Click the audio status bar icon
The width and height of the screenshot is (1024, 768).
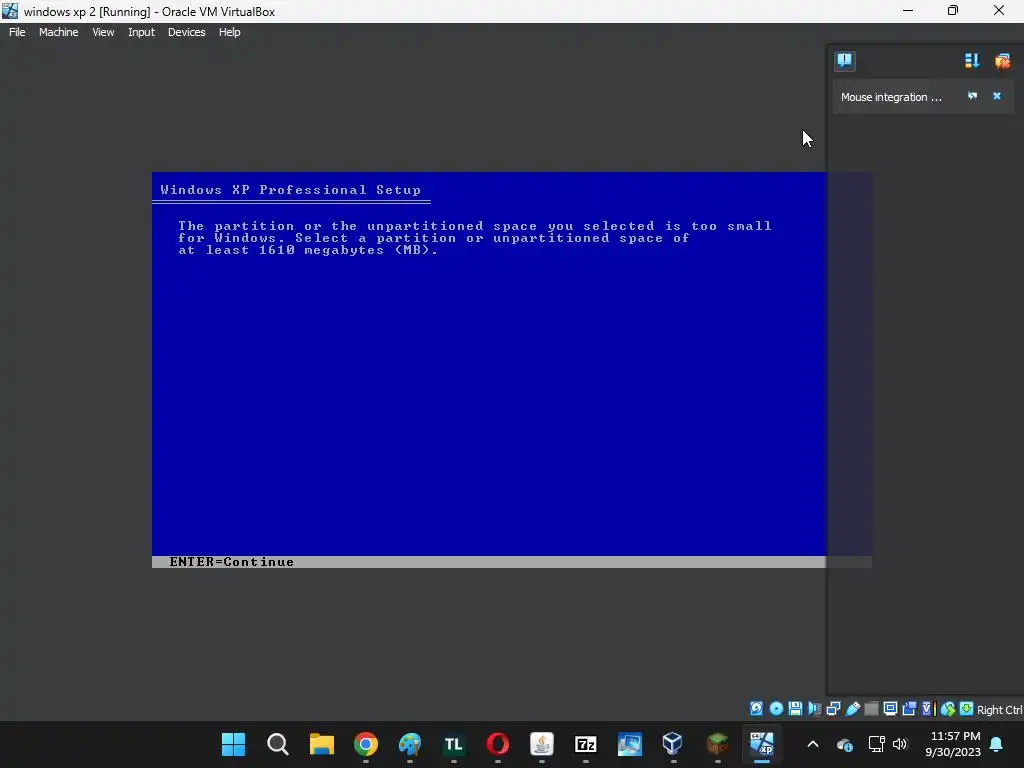click(814, 709)
